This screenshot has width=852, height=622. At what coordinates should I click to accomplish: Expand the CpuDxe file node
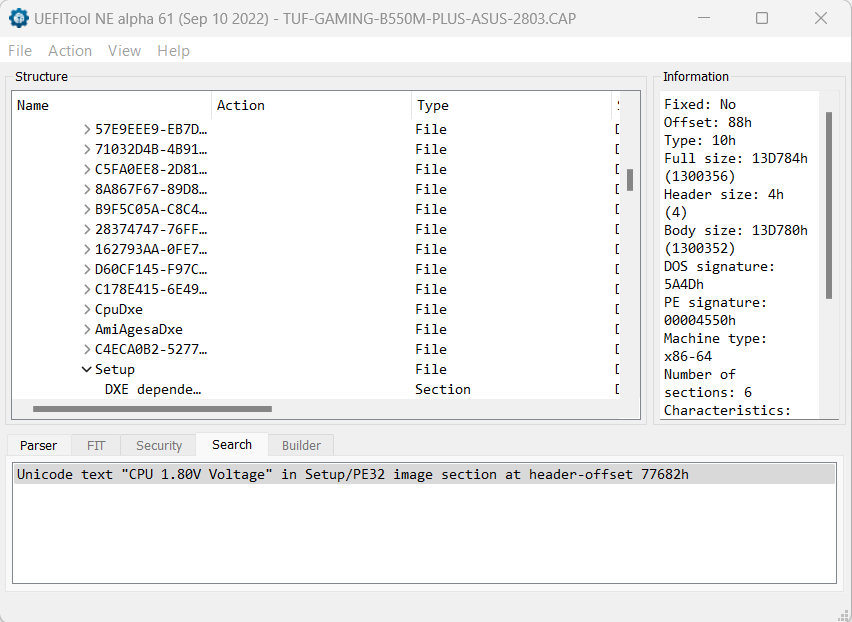click(87, 310)
